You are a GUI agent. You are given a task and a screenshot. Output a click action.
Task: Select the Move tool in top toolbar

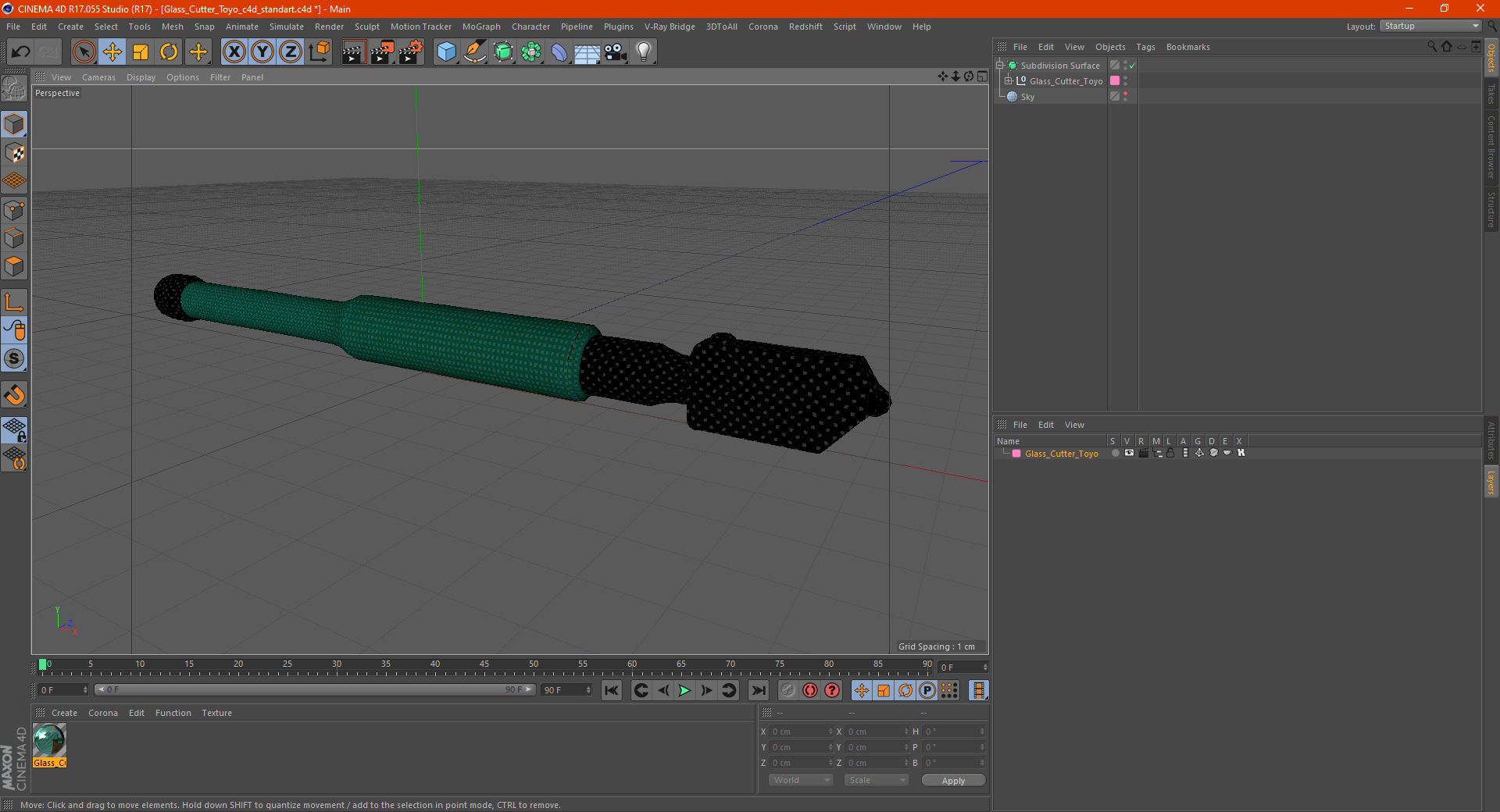(112, 52)
